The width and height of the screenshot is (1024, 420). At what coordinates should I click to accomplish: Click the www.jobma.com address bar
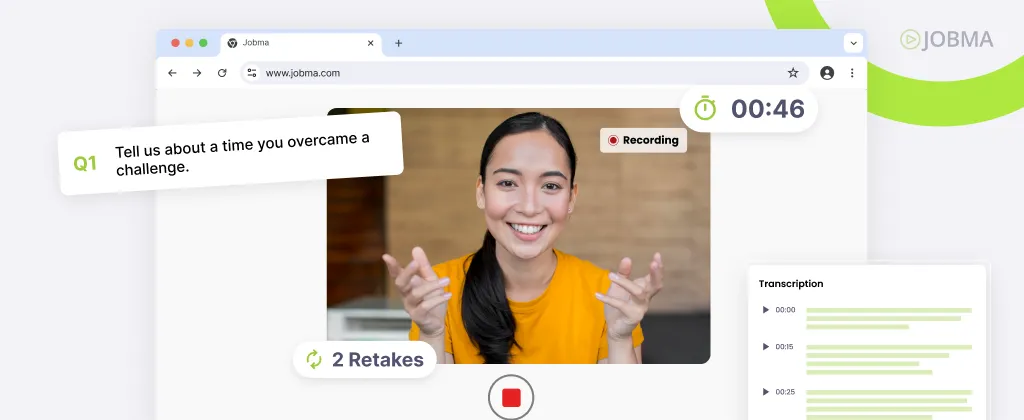[500, 73]
